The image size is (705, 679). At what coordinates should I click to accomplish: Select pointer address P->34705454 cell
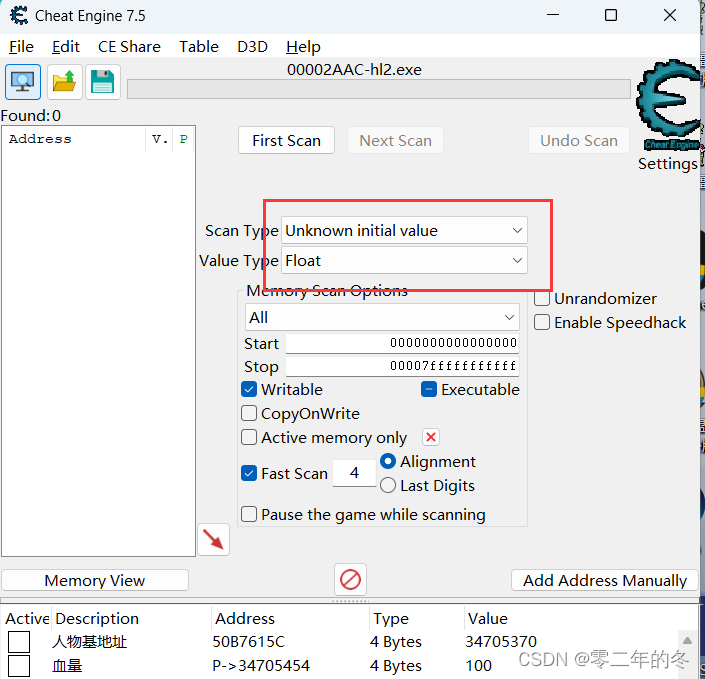261,666
